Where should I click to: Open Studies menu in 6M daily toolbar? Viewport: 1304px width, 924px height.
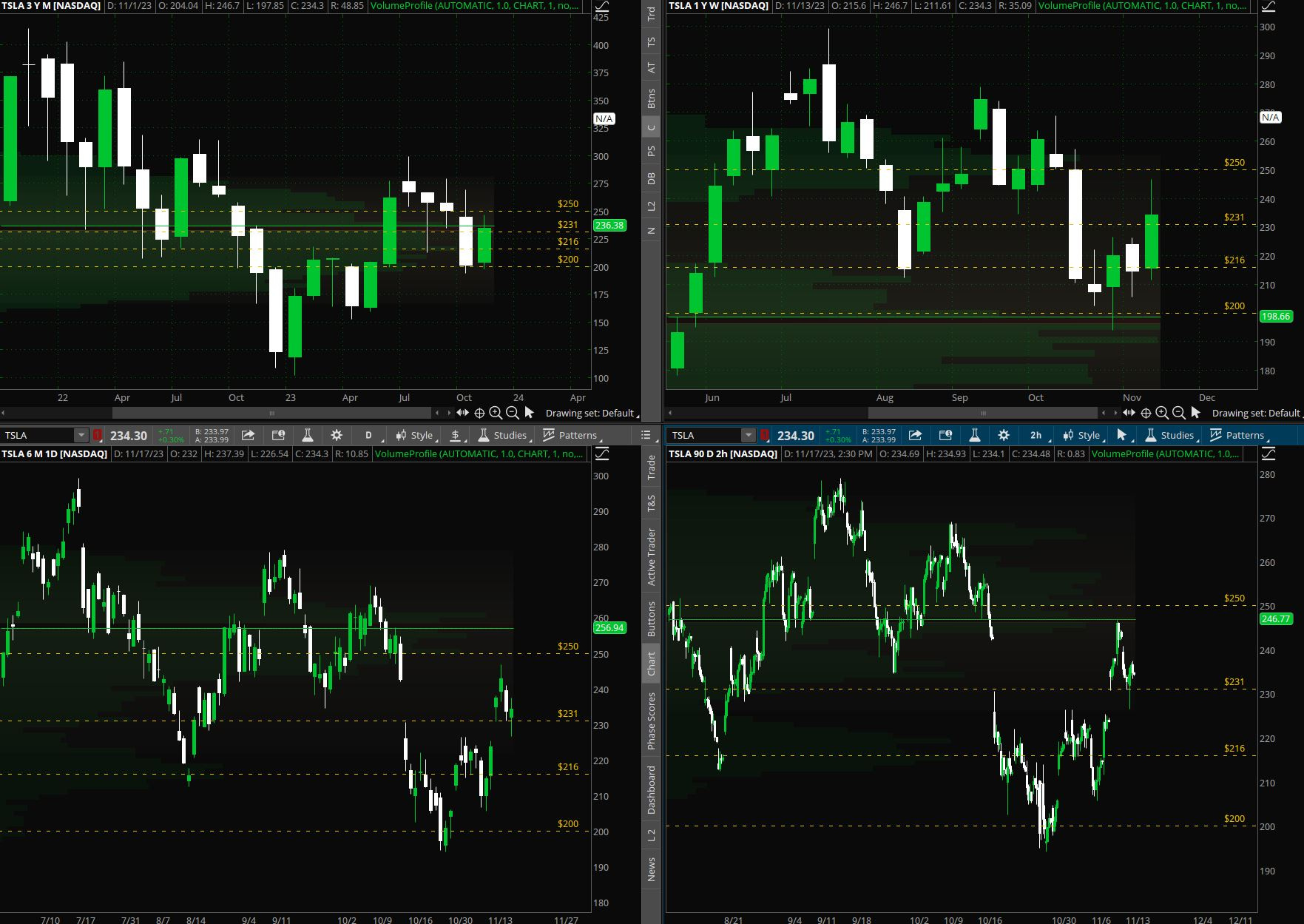pyautogui.click(x=503, y=435)
